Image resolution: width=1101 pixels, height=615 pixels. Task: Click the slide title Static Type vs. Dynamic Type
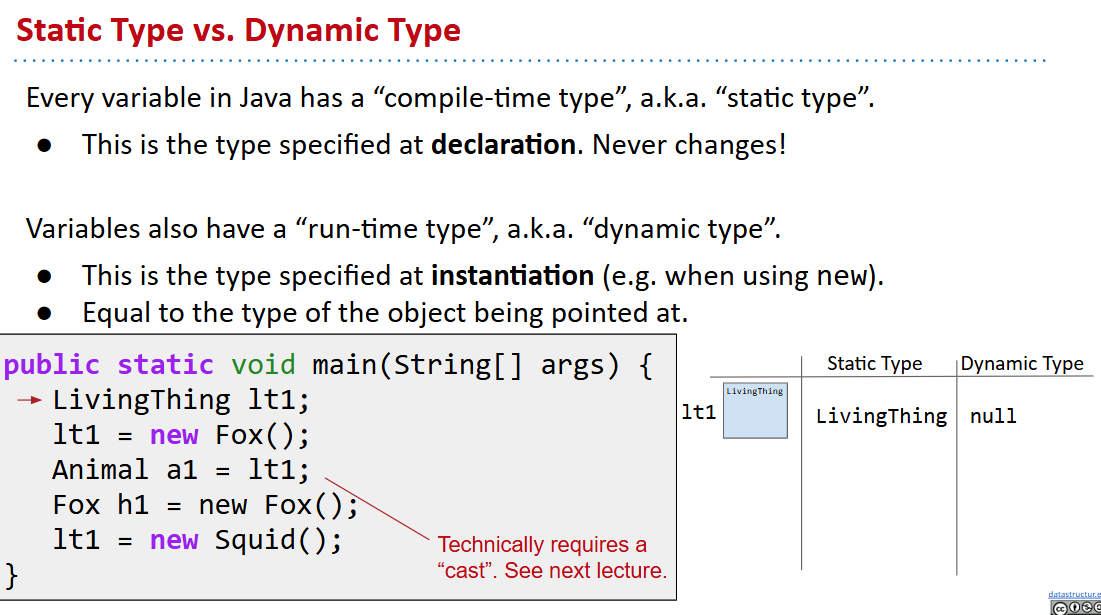pos(238,30)
